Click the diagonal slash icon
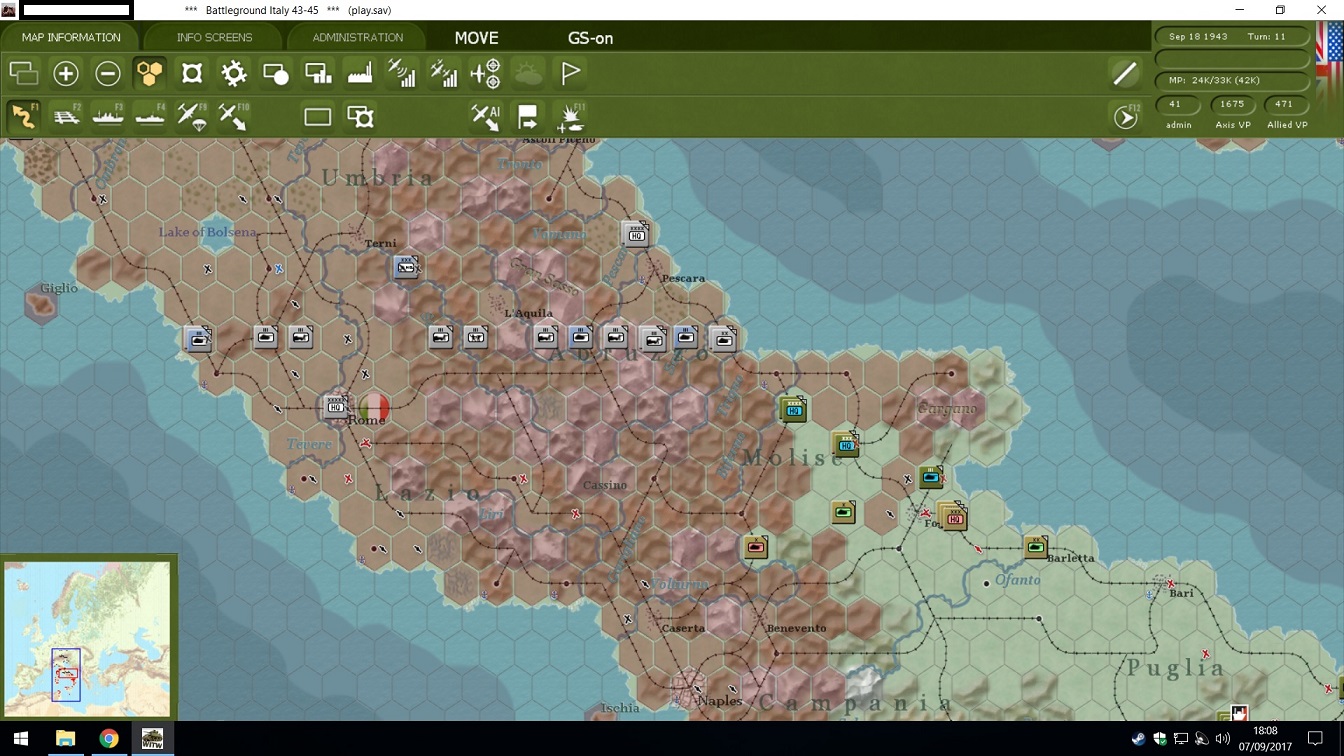 (x=1125, y=73)
